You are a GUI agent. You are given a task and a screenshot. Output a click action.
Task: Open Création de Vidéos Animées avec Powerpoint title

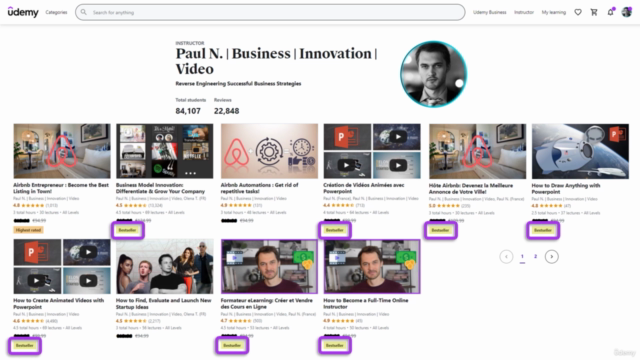[364, 188]
